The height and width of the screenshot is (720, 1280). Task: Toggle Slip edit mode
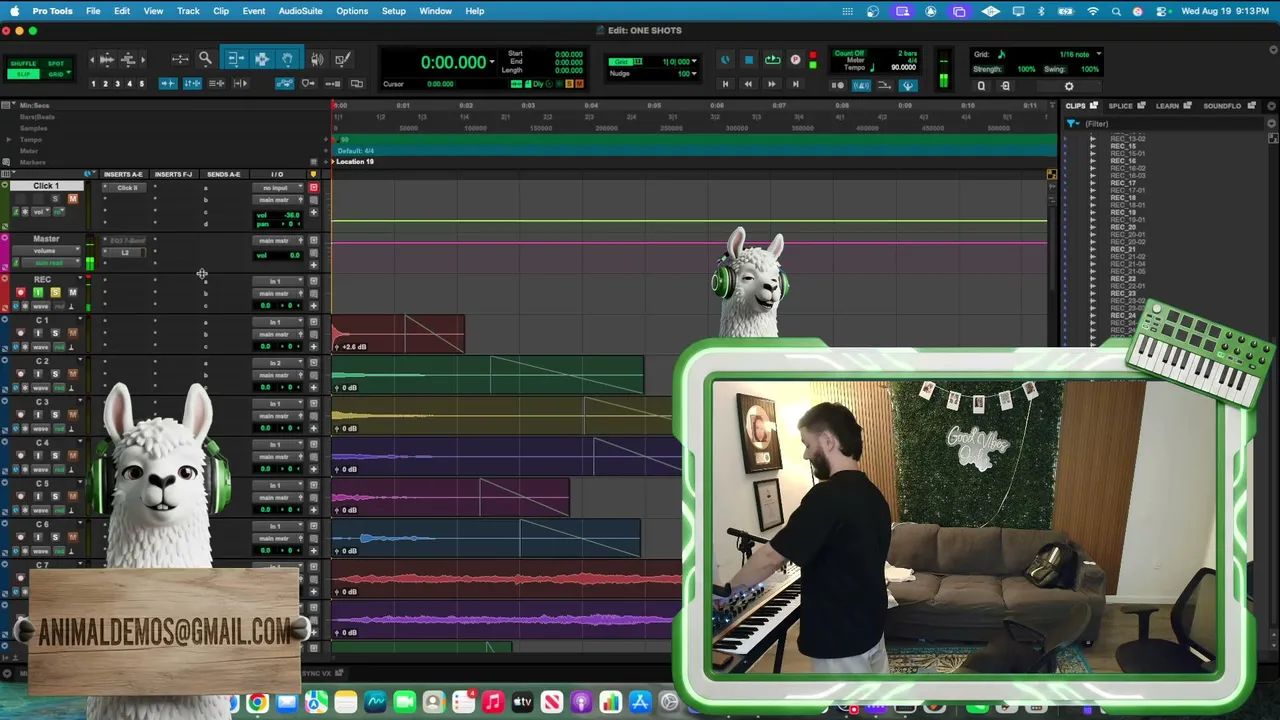tap(23, 74)
